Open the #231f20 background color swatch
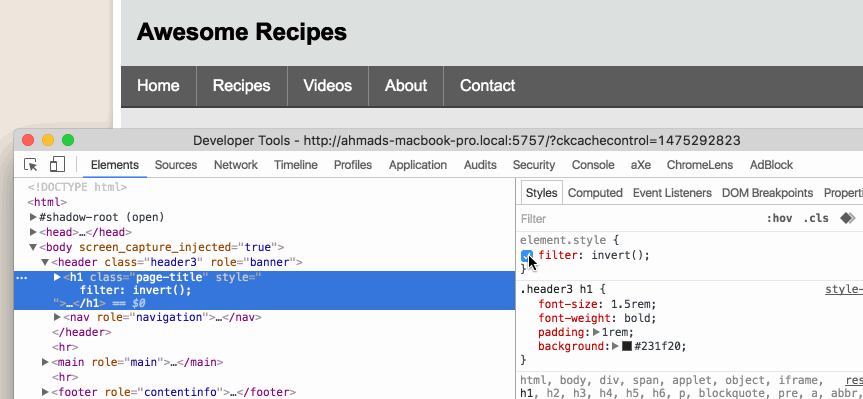863x399 pixels. (x=626, y=347)
